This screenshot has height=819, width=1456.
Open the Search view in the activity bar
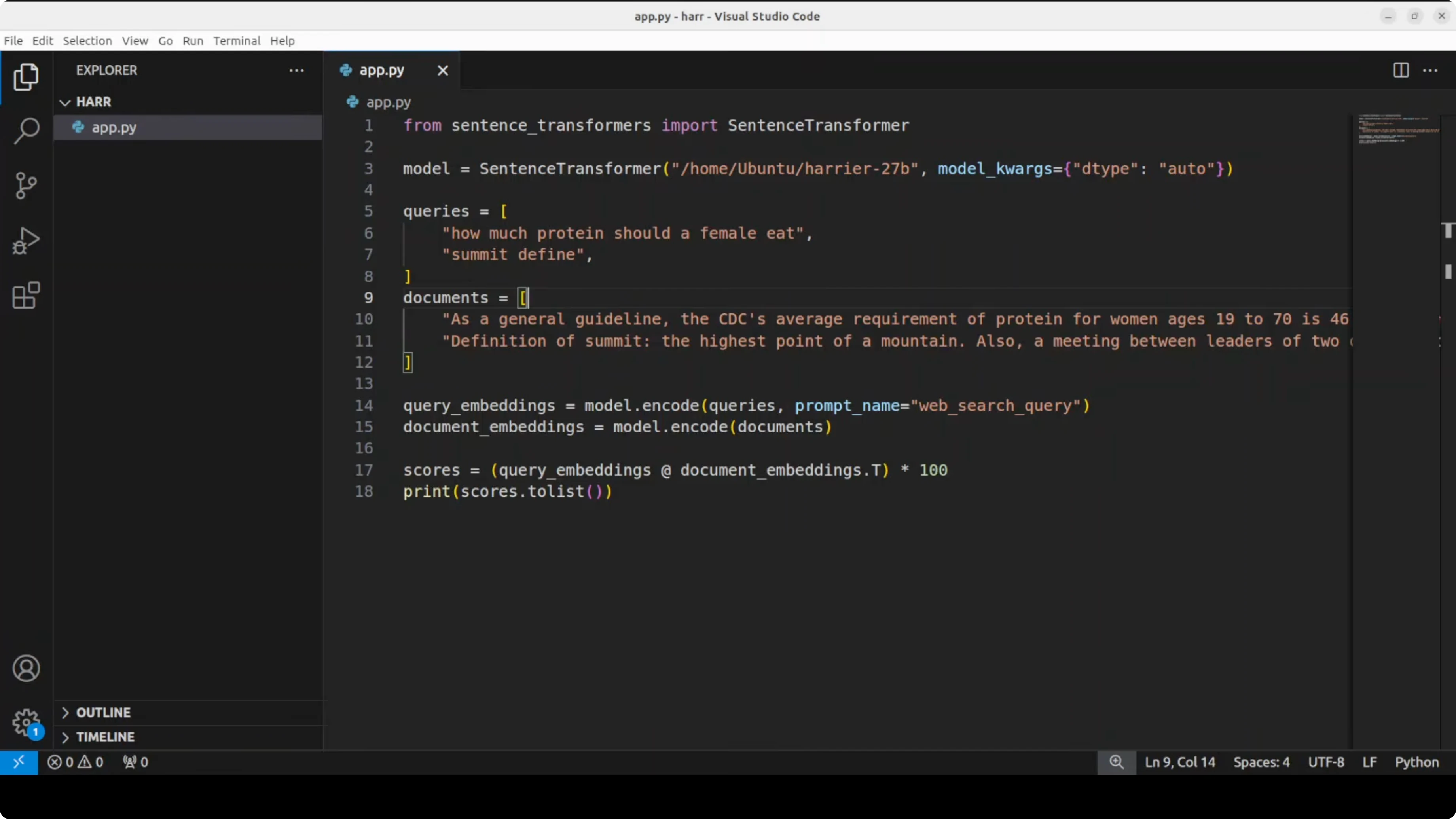pyautogui.click(x=25, y=130)
